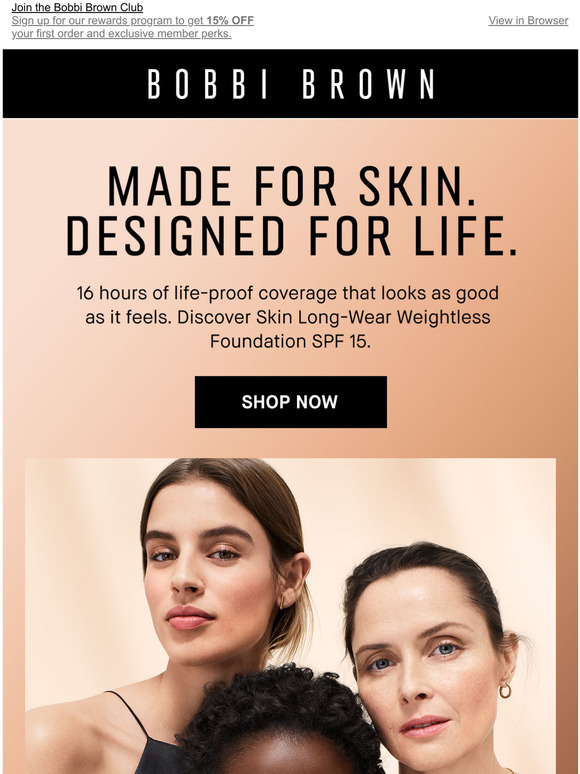
Task: Click the MADE FOR SKIN headline
Action: (x=292, y=186)
